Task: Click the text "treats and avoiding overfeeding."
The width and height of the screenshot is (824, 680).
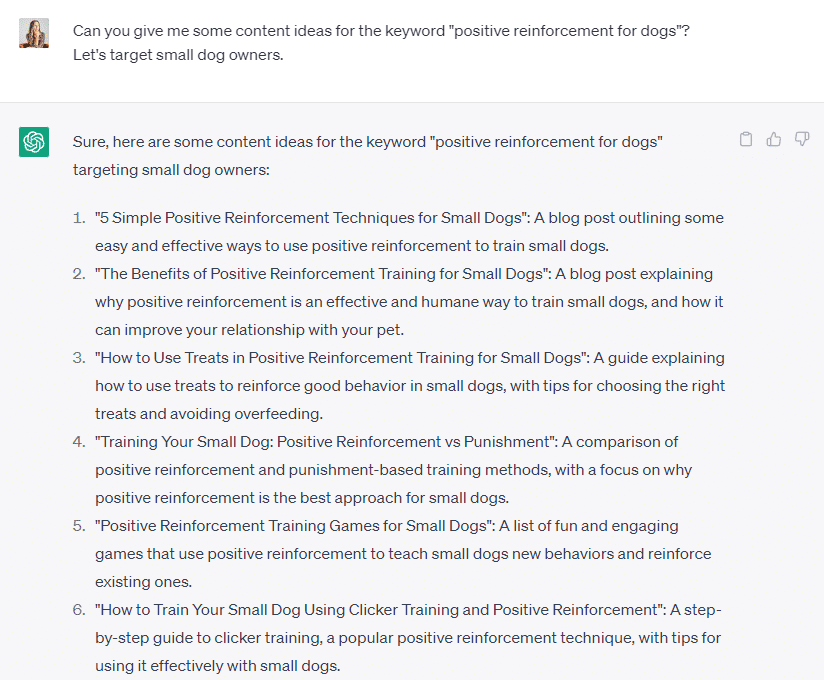Action: [x=209, y=414]
